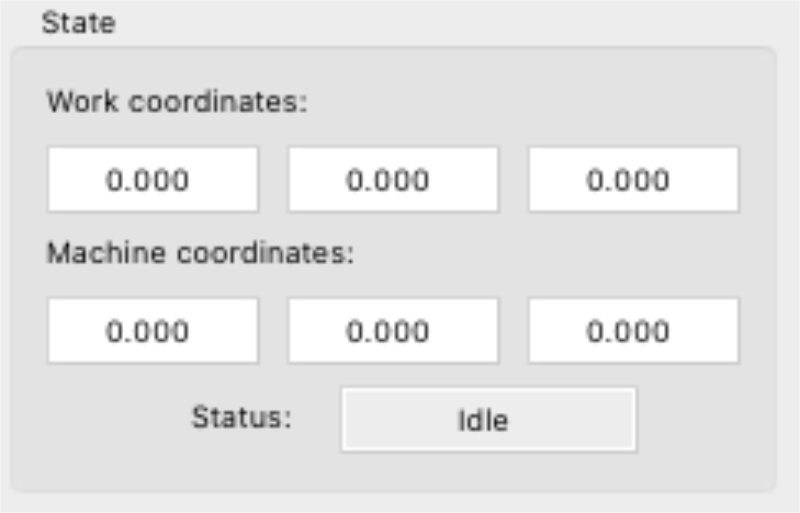Click the last Machine coordinates field
Image resolution: width=800 pixels, height=513 pixels.
click(633, 331)
